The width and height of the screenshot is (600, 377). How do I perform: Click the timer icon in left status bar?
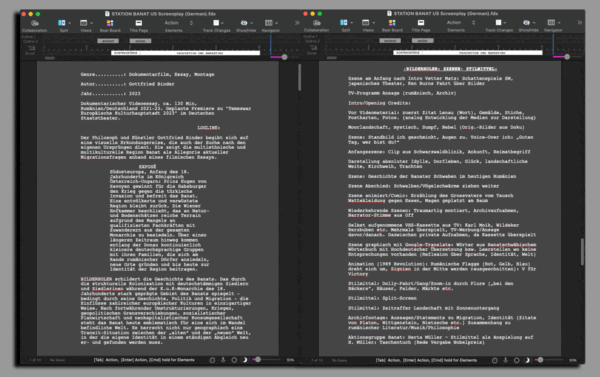click(x=212, y=360)
